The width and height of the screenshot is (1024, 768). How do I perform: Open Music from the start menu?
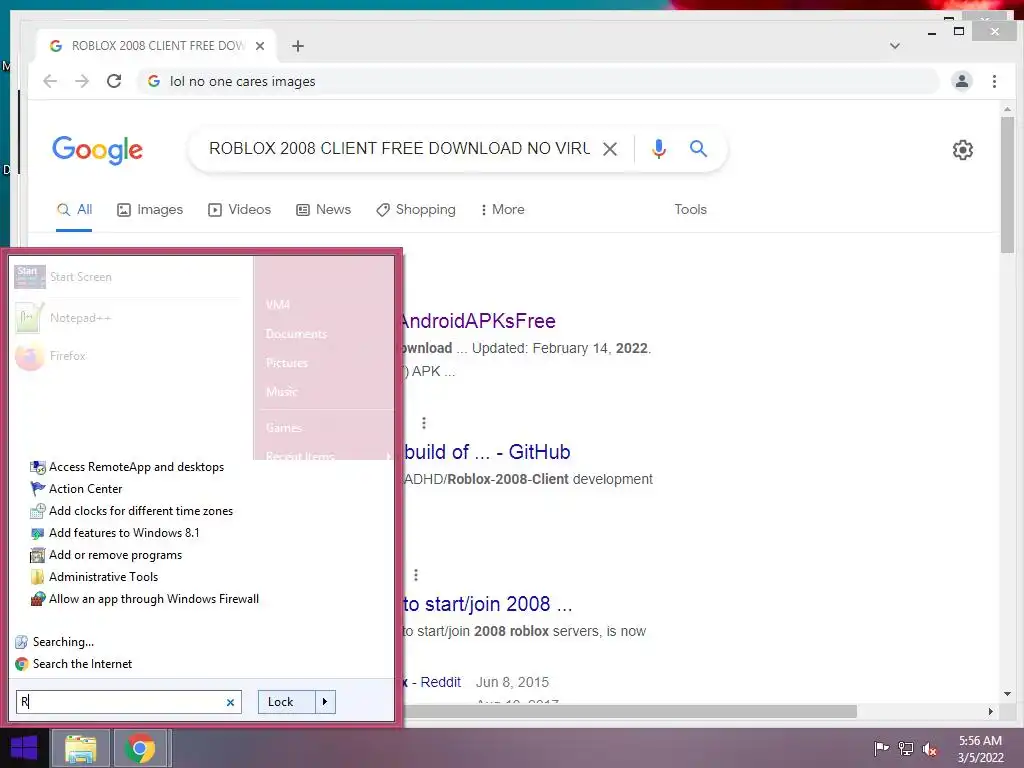[x=281, y=391]
